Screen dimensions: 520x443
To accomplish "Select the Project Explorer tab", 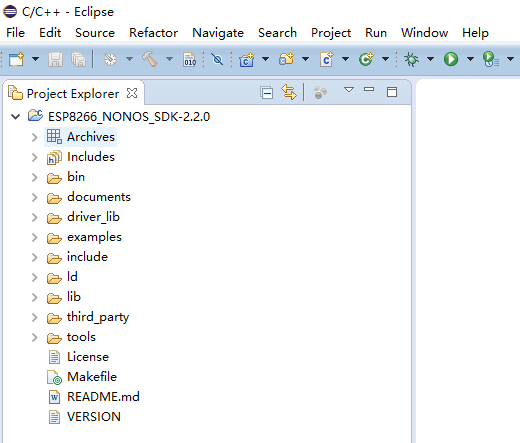I will point(73,94).
